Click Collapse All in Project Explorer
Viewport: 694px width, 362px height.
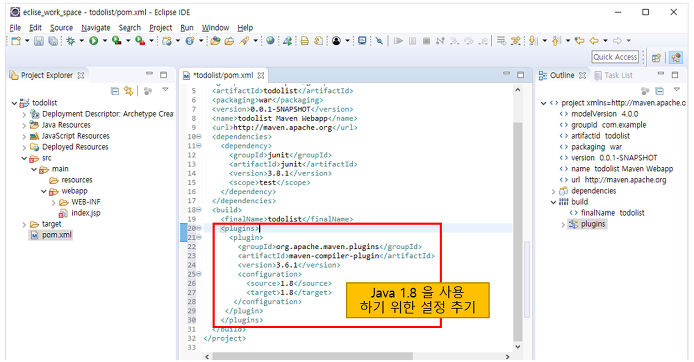(115, 91)
